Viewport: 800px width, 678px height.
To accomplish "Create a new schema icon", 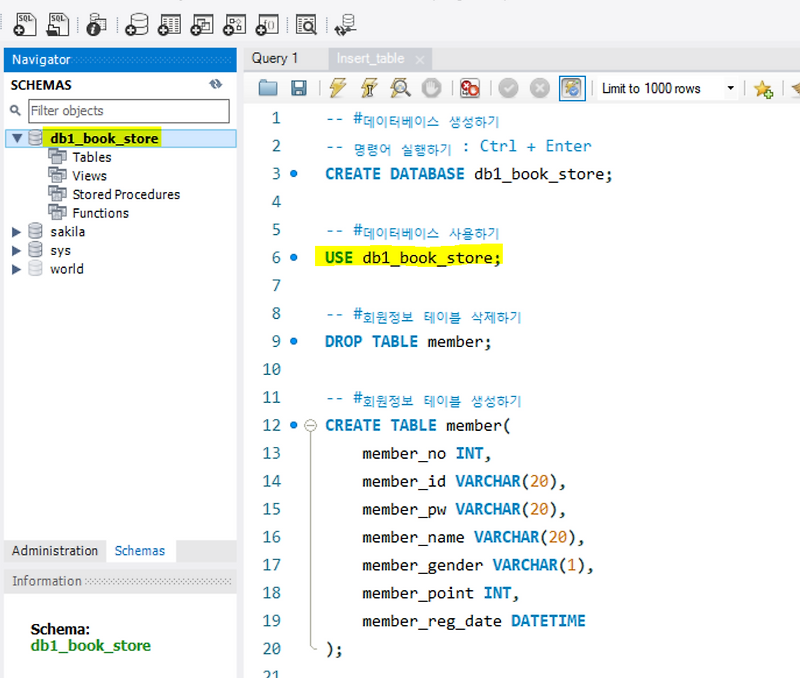I will (135, 24).
